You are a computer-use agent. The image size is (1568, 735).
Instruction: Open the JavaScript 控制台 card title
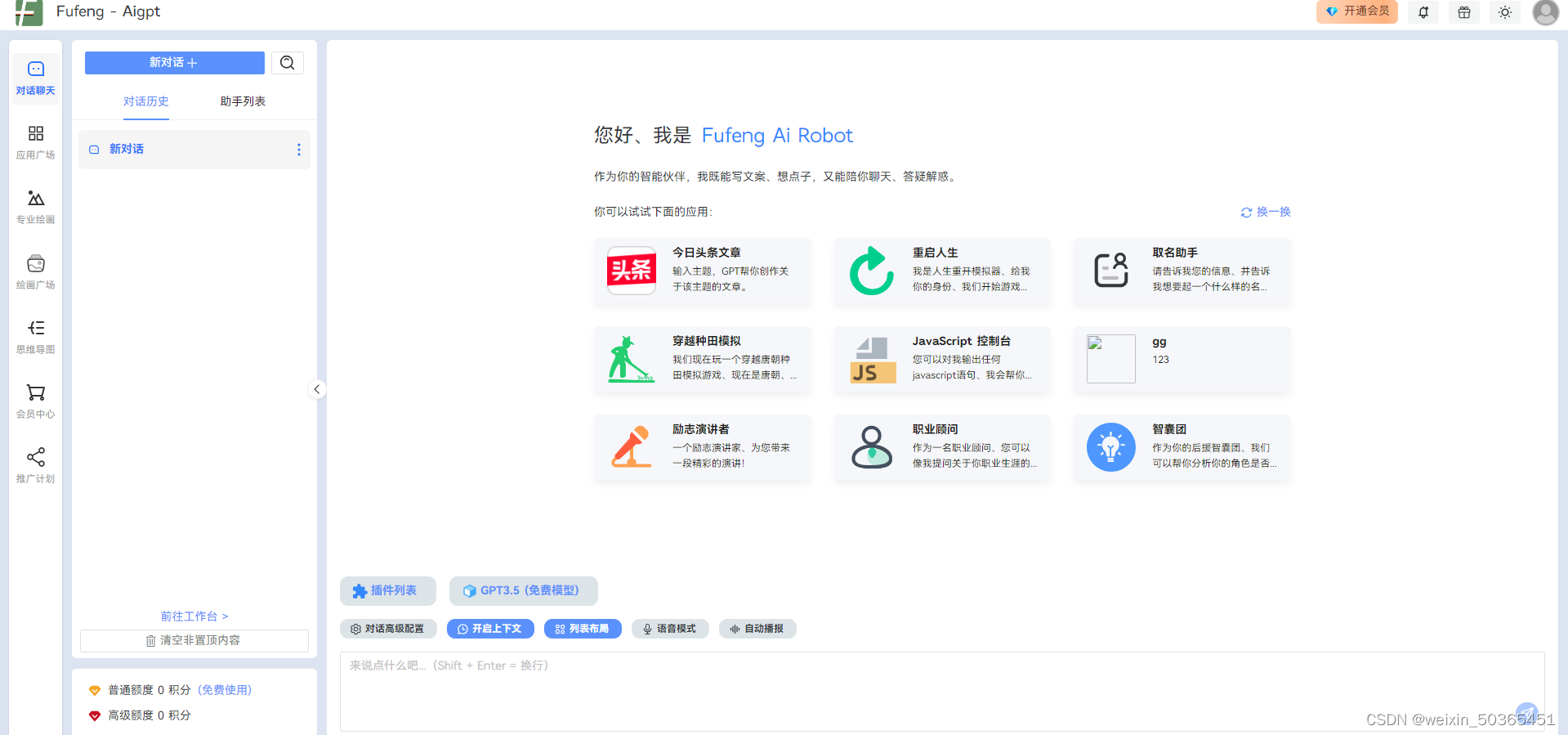pos(962,341)
